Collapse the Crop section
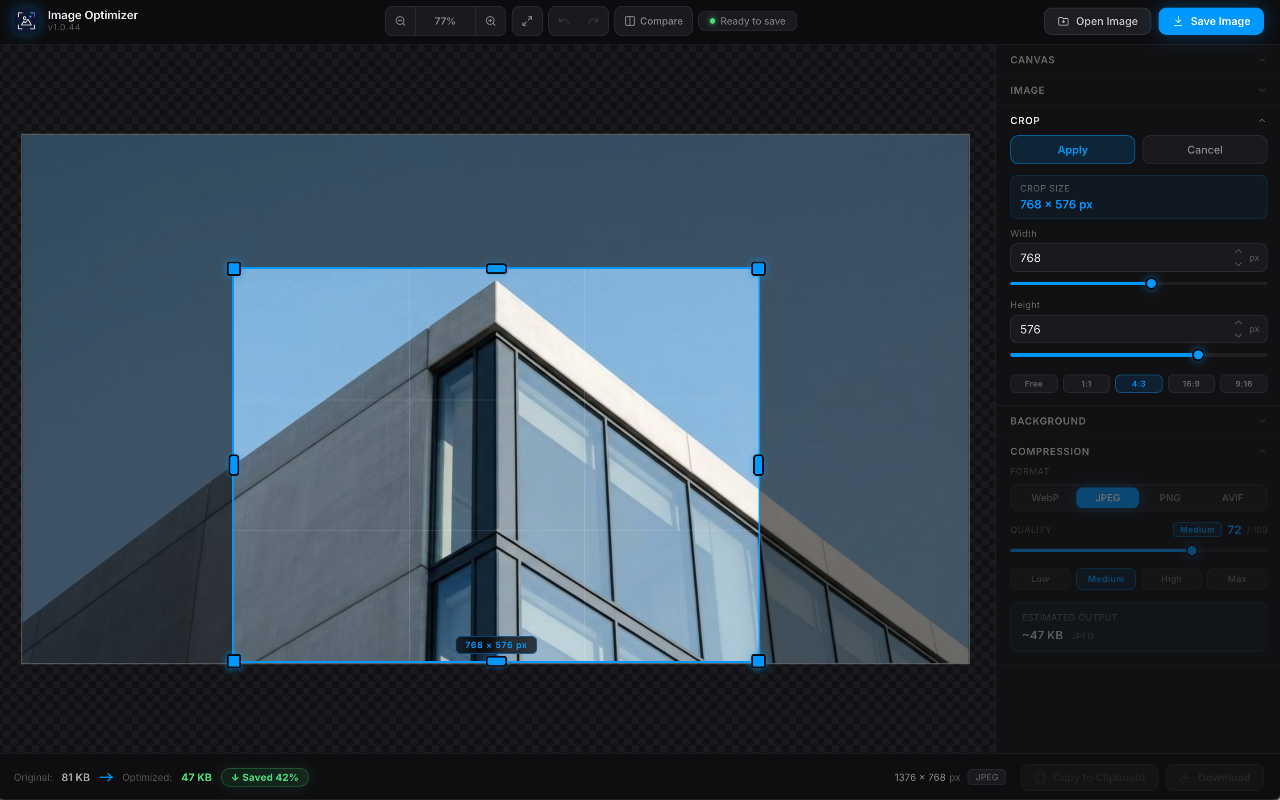The image size is (1280, 800). click(1138, 120)
